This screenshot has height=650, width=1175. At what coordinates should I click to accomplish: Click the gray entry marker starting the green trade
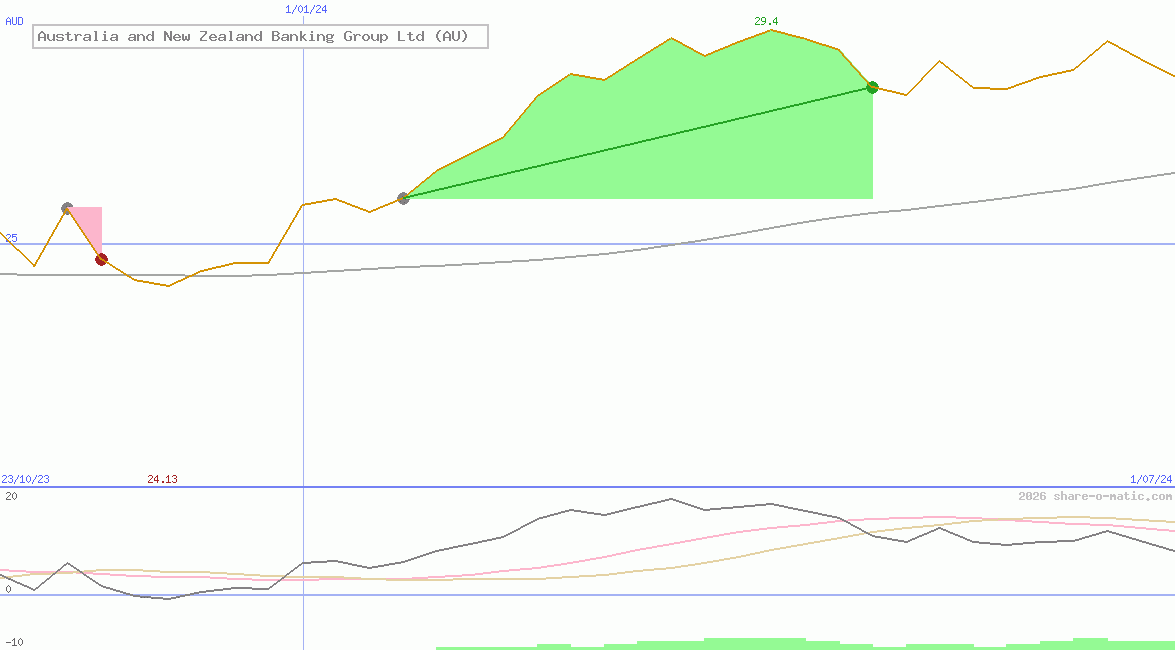(403, 198)
